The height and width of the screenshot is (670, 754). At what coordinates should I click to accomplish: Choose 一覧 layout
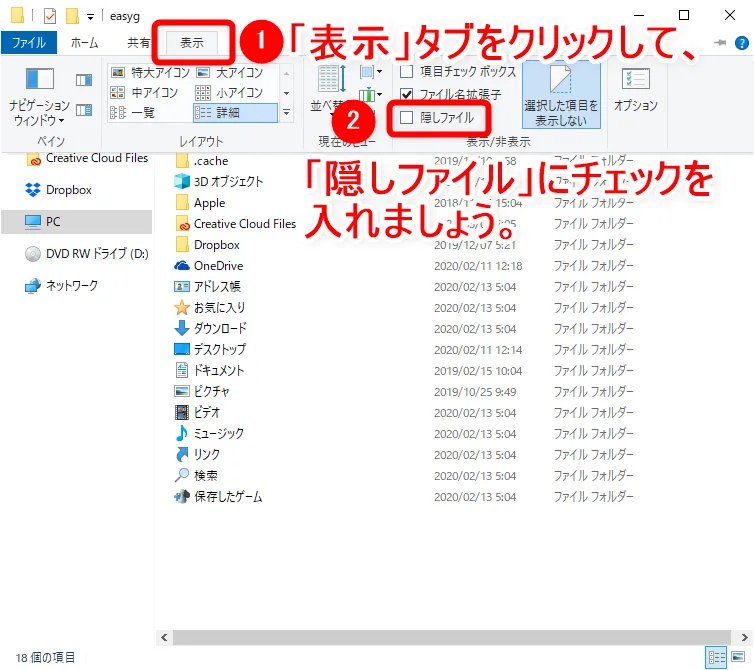coord(132,113)
